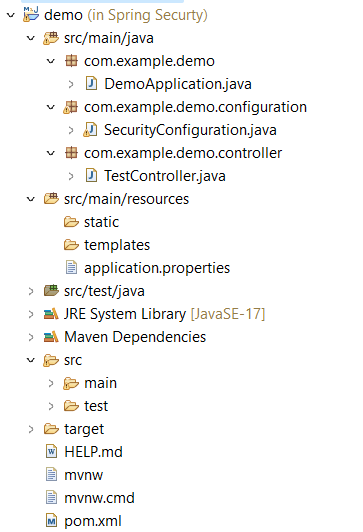Click the mvnw file icon

tap(51, 475)
